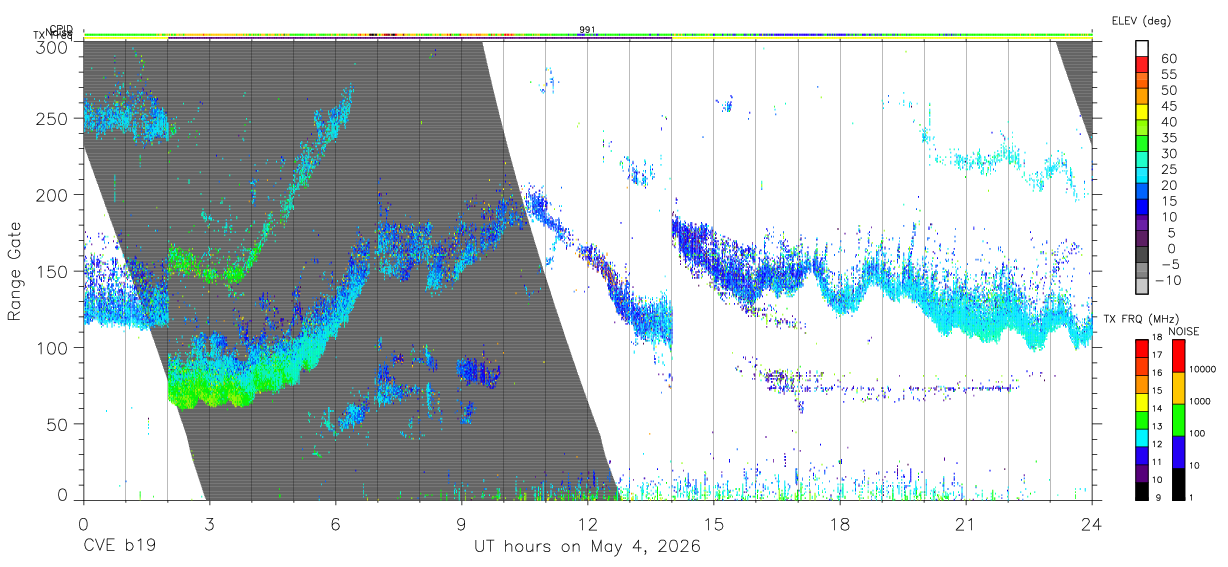The width and height of the screenshot is (1228, 567).
Task: Click the 'CVE b19' radar beam label
Action: [x=118, y=547]
